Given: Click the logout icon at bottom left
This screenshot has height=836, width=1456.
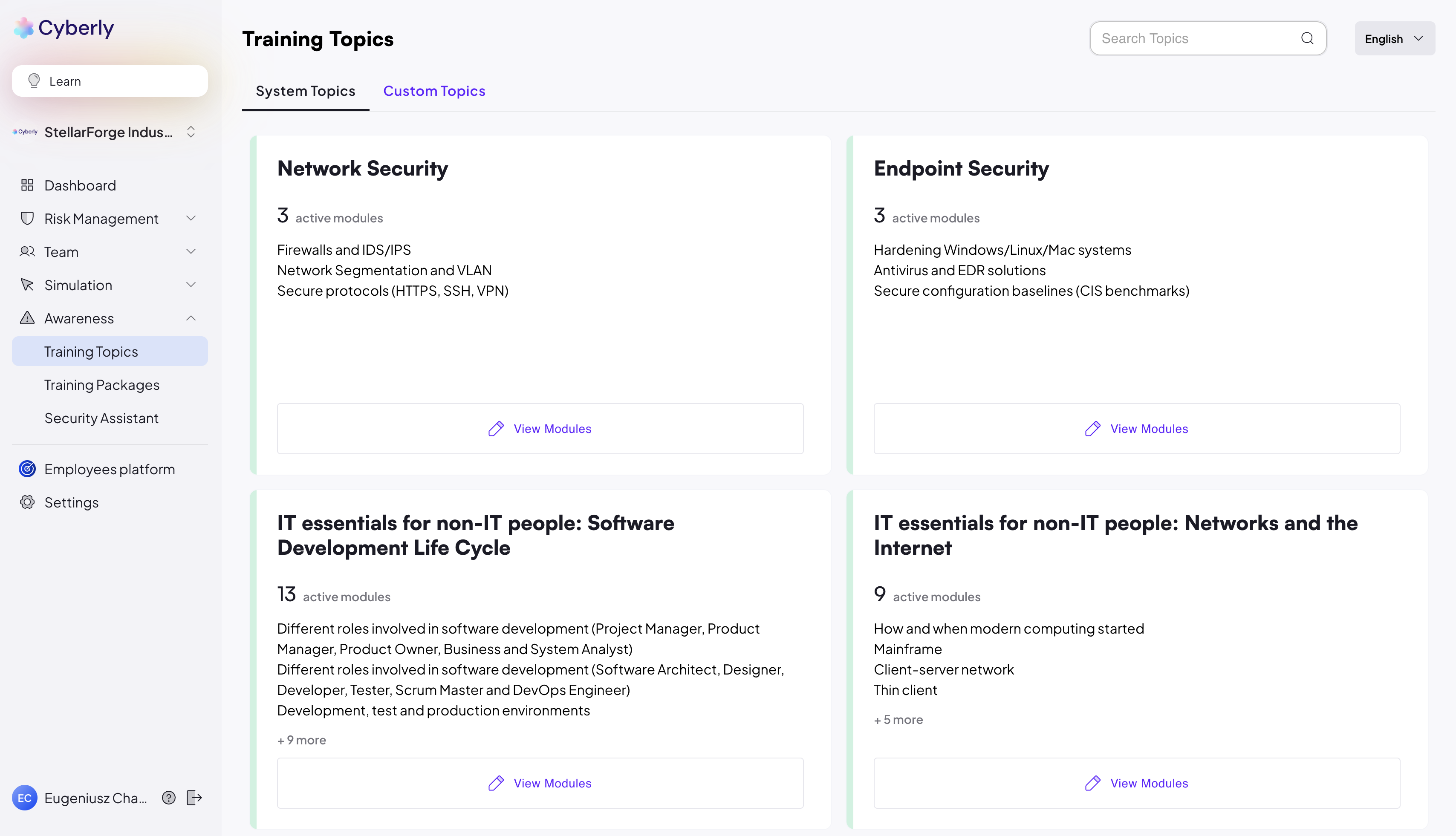Looking at the screenshot, I should point(195,798).
